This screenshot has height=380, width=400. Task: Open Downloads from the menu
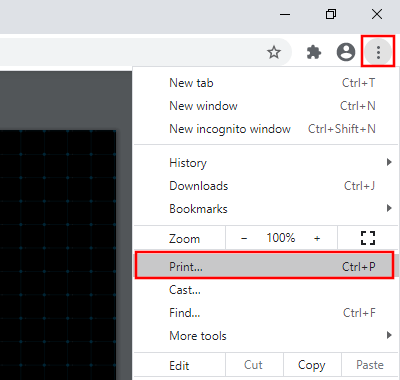point(266,186)
